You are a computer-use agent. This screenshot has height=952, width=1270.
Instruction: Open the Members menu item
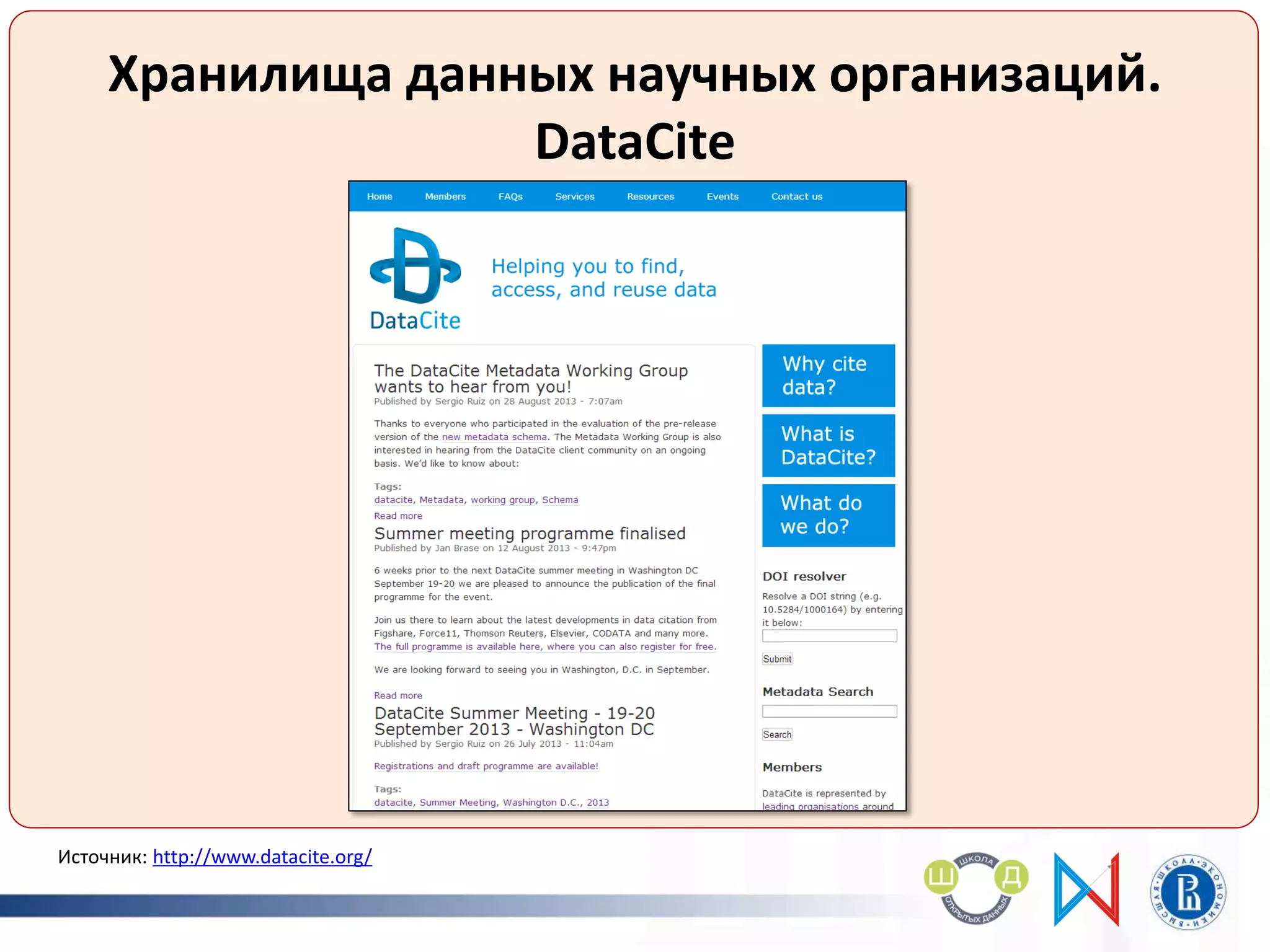click(x=445, y=196)
